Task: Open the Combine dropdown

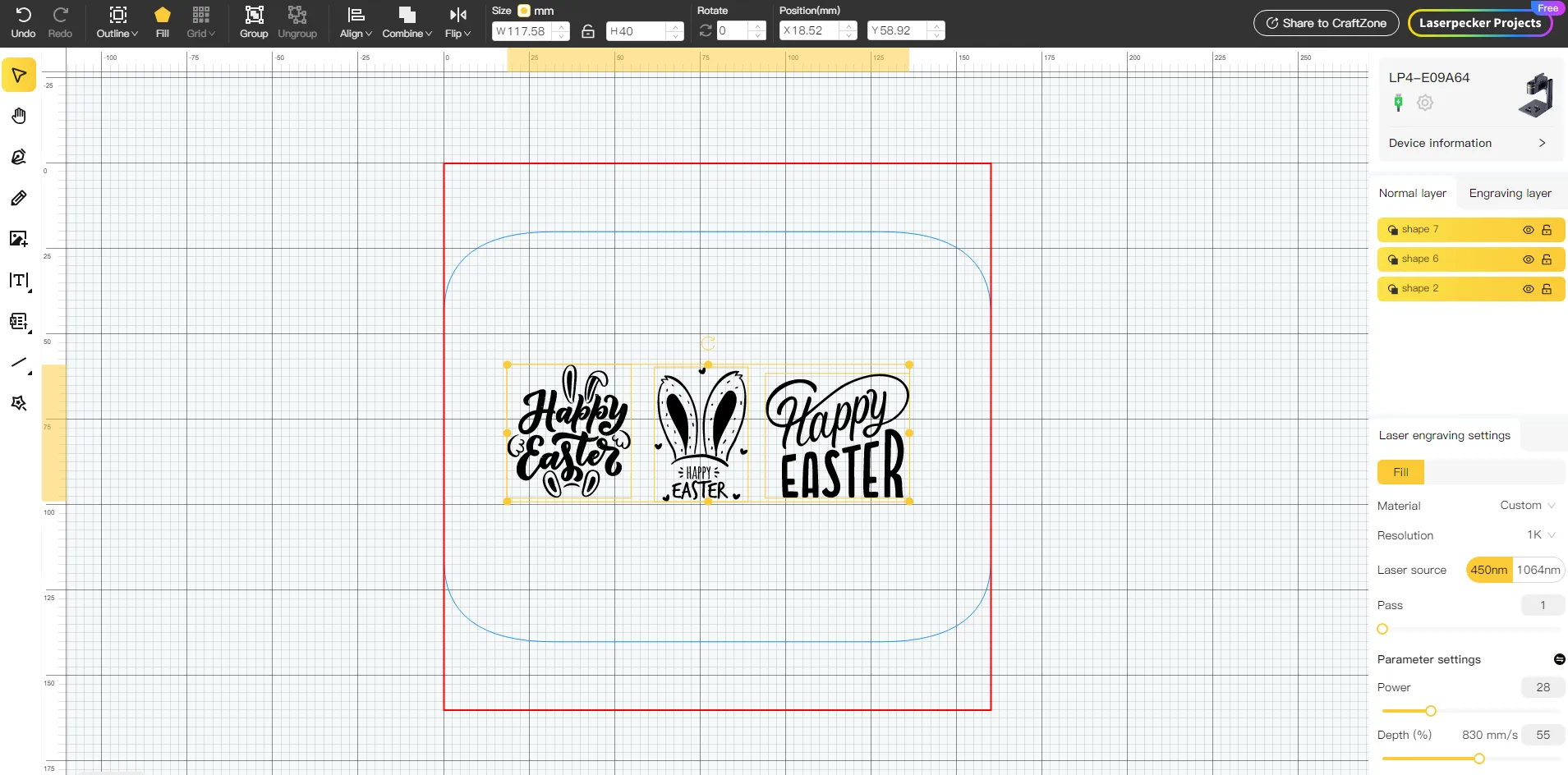Action: (x=407, y=23)
